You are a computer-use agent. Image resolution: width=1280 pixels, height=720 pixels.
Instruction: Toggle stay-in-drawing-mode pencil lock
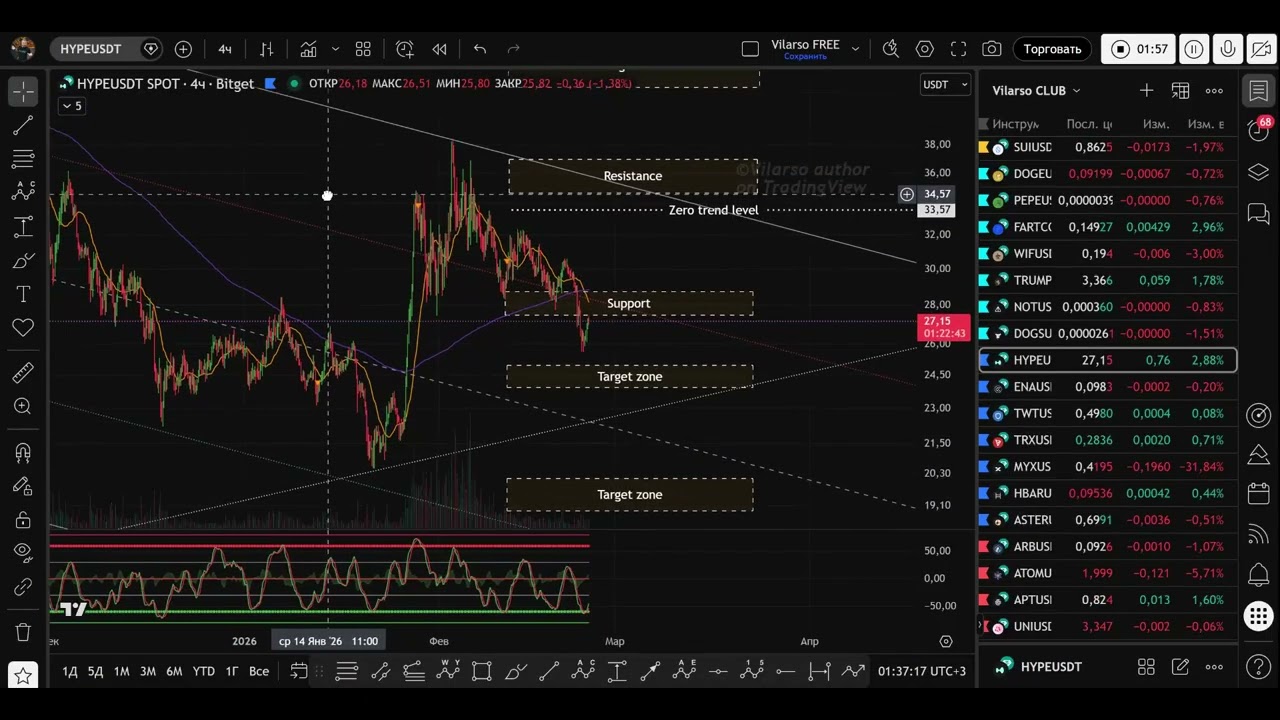point(23,486)
